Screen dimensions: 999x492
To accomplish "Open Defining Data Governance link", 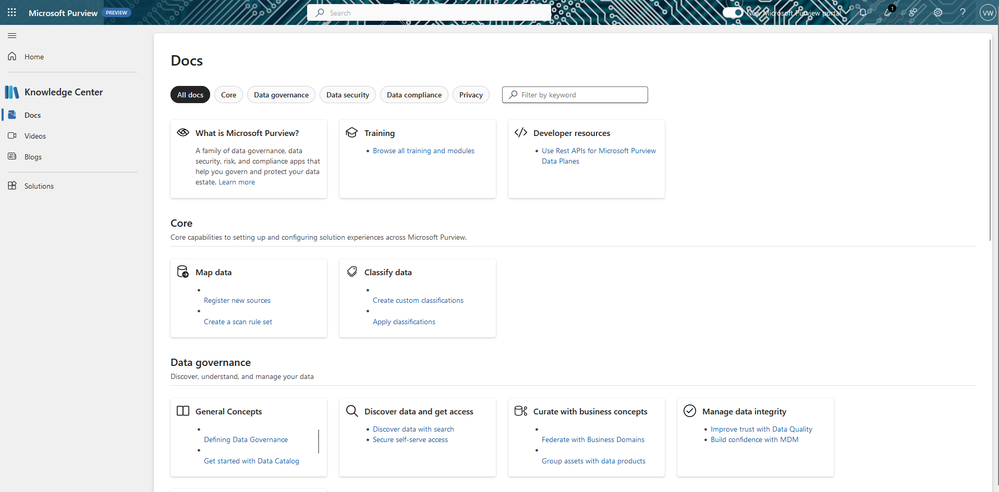I will point(246,440).
